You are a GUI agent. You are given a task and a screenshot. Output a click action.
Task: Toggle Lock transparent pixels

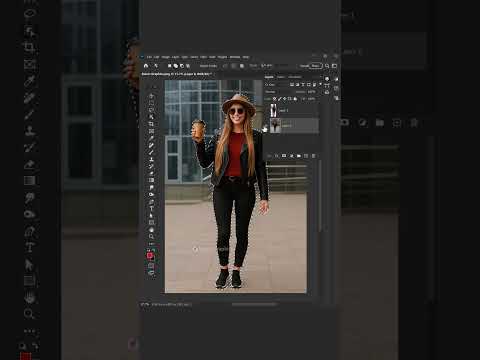(274, 99)
